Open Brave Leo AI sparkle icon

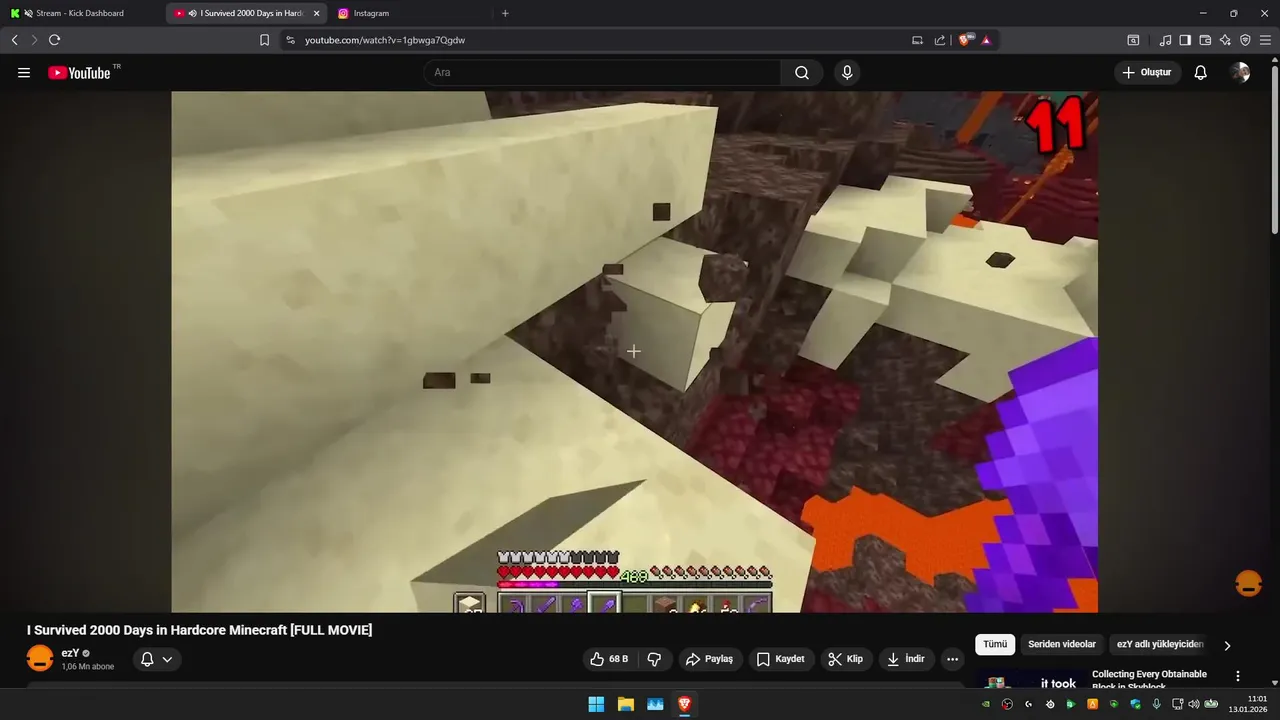[x=1225, y=40]
